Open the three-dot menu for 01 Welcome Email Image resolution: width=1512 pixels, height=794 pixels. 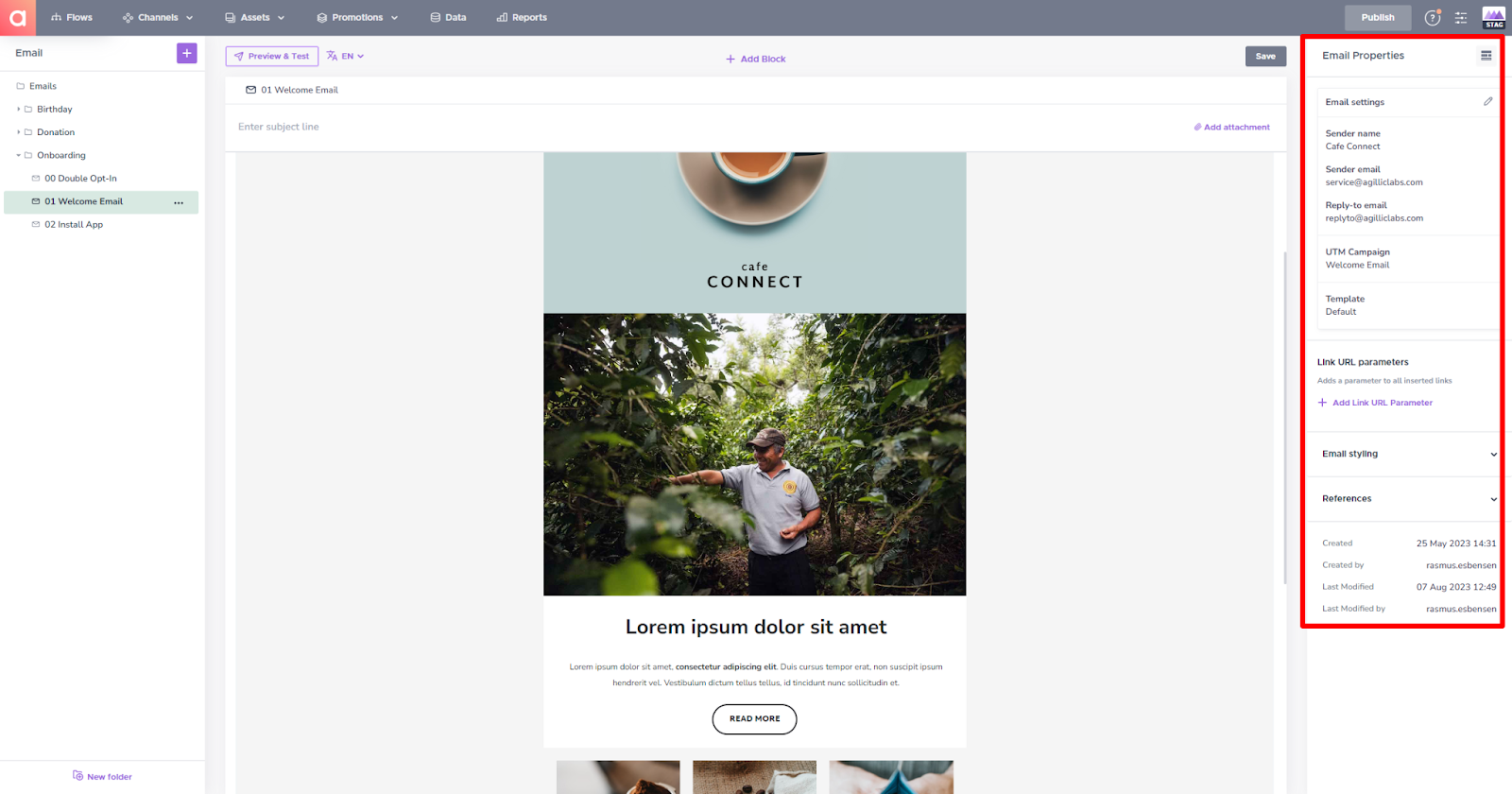179,202
